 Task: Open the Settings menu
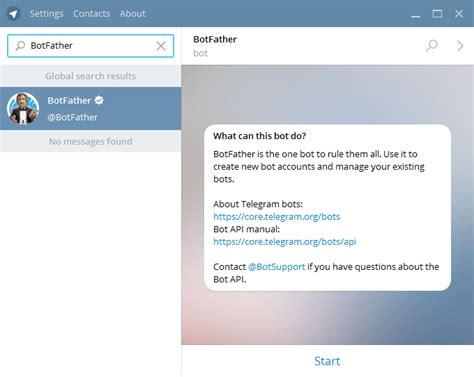point(46,14)
